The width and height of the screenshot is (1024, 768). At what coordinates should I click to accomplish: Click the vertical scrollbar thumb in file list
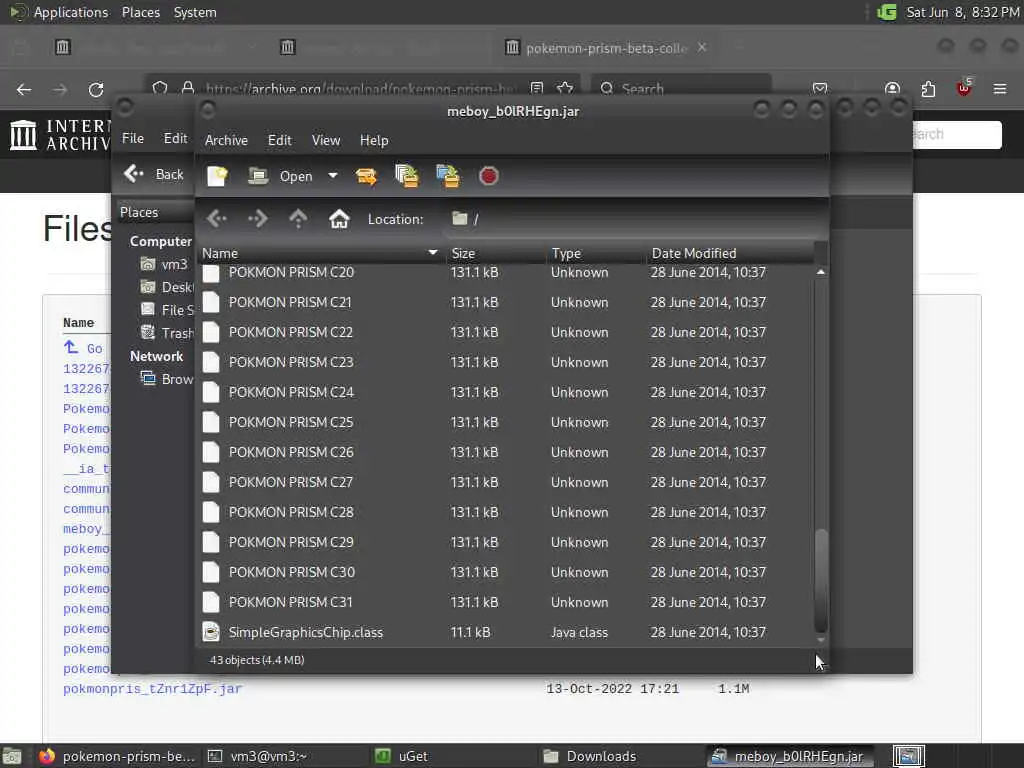pos(821,580)
